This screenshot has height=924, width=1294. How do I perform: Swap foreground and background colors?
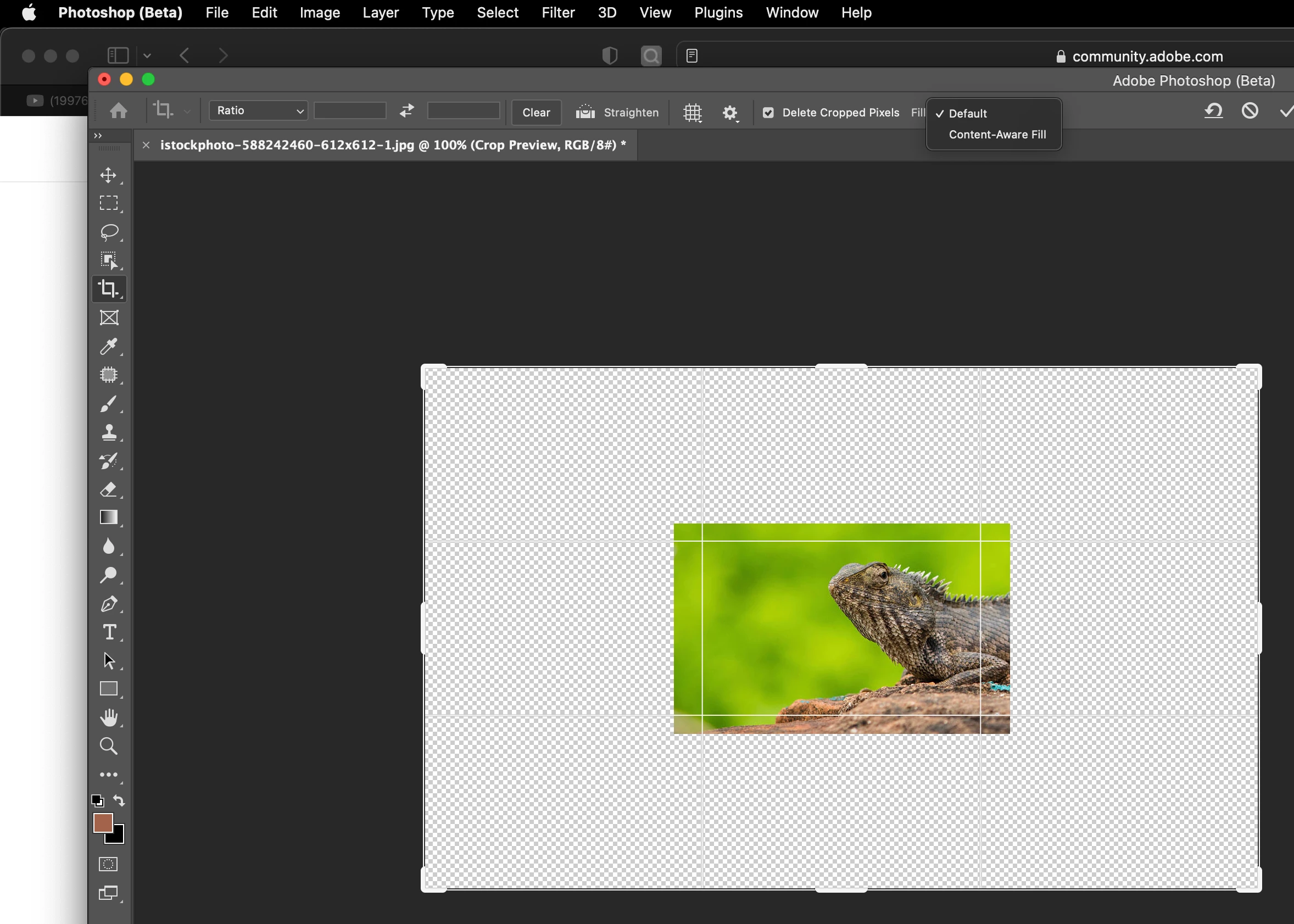coord(119,800)
